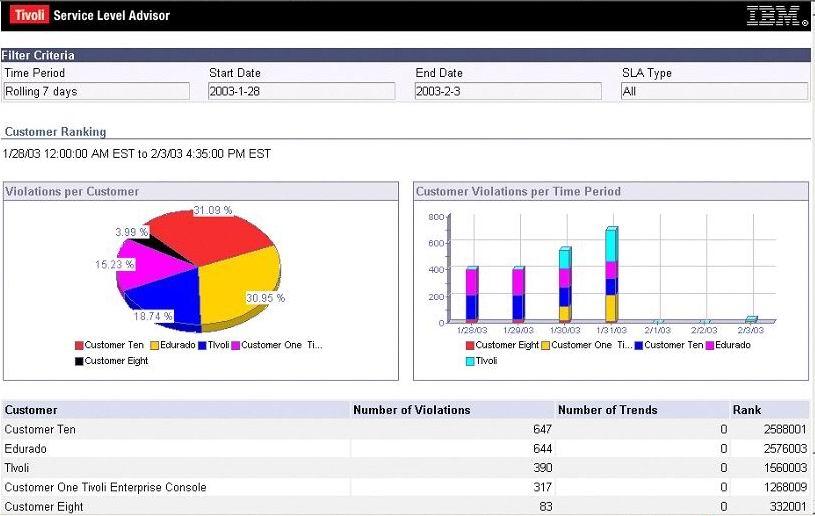Viewport: 815px width, 516px height.
Task: Click Customer Eight black swatch in pie legend
Action: tap(79, 361)
